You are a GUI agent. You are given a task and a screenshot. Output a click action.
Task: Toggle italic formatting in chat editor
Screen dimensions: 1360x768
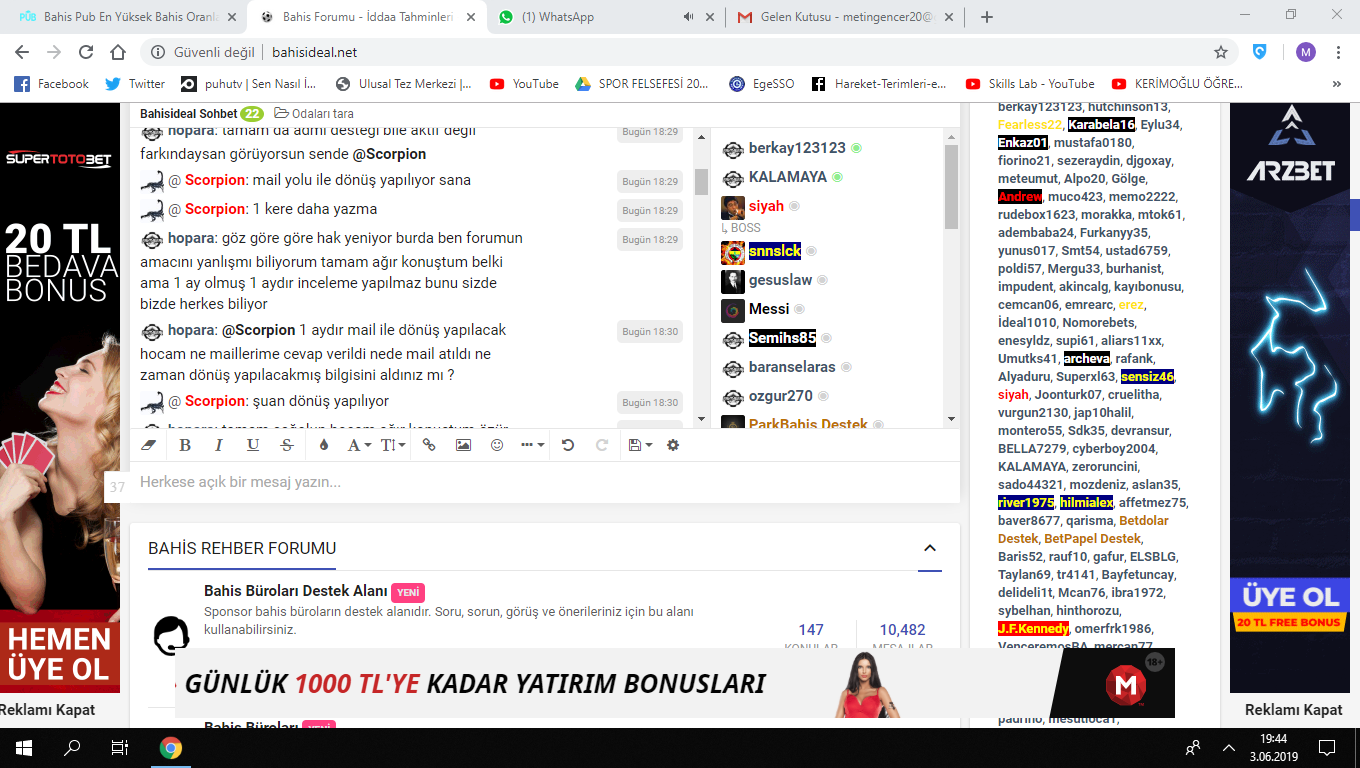click(x=218, y=445)
